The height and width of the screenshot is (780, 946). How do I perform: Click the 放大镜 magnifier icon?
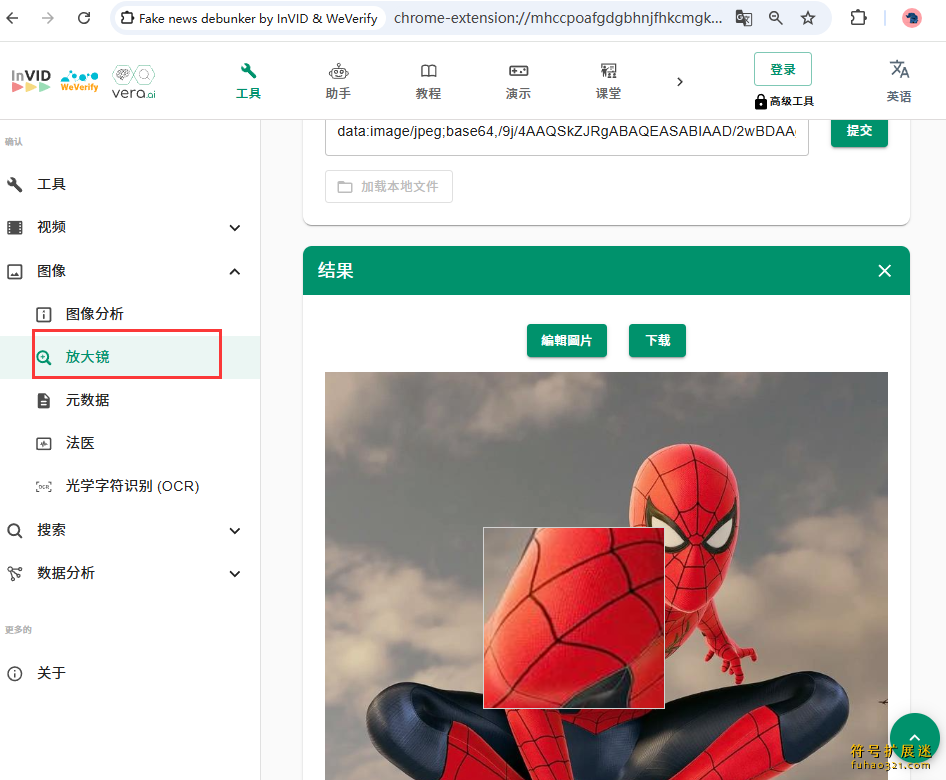43,358
